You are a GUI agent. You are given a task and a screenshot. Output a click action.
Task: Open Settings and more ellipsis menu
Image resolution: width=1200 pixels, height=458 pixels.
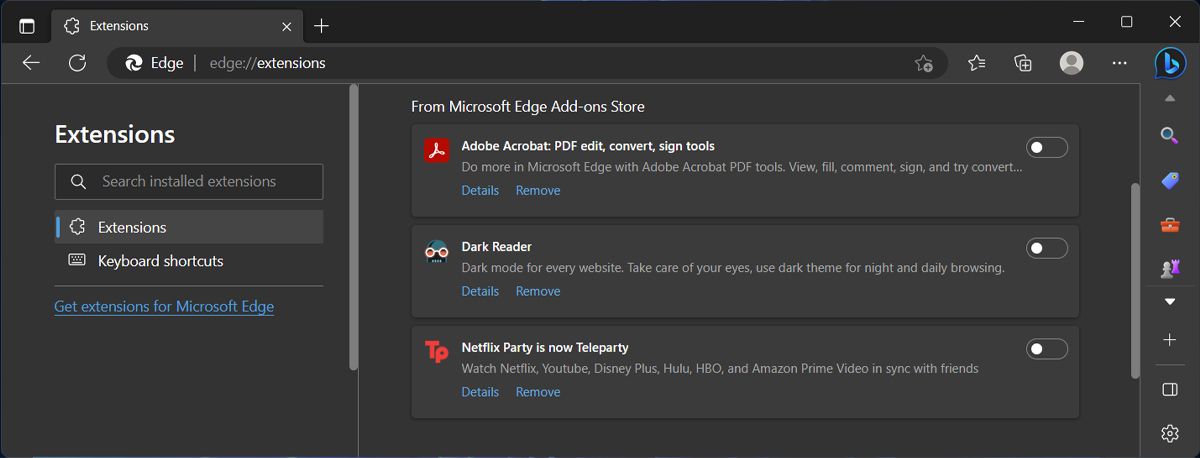[1119, 63]
